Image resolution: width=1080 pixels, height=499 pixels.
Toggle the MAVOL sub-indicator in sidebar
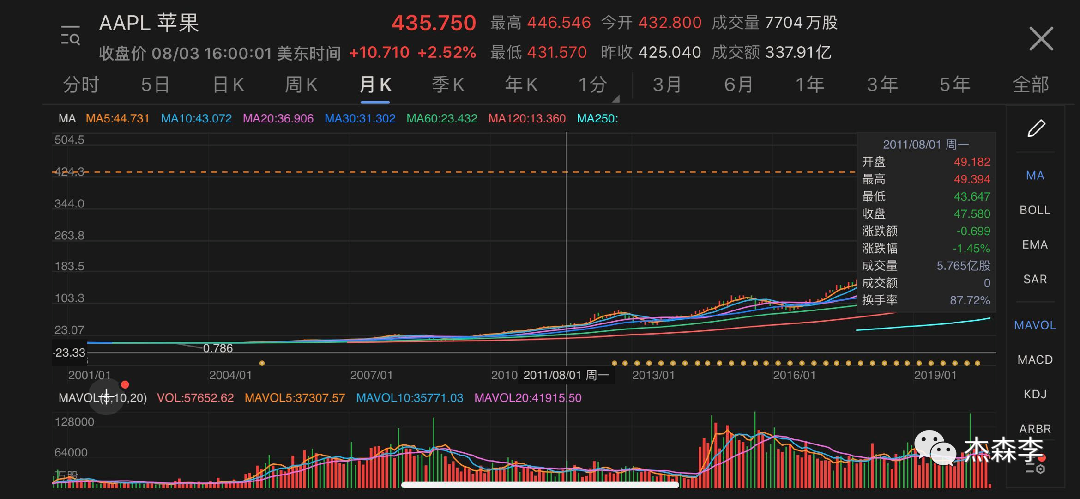pyautogui.click(x=1035, y=325)
